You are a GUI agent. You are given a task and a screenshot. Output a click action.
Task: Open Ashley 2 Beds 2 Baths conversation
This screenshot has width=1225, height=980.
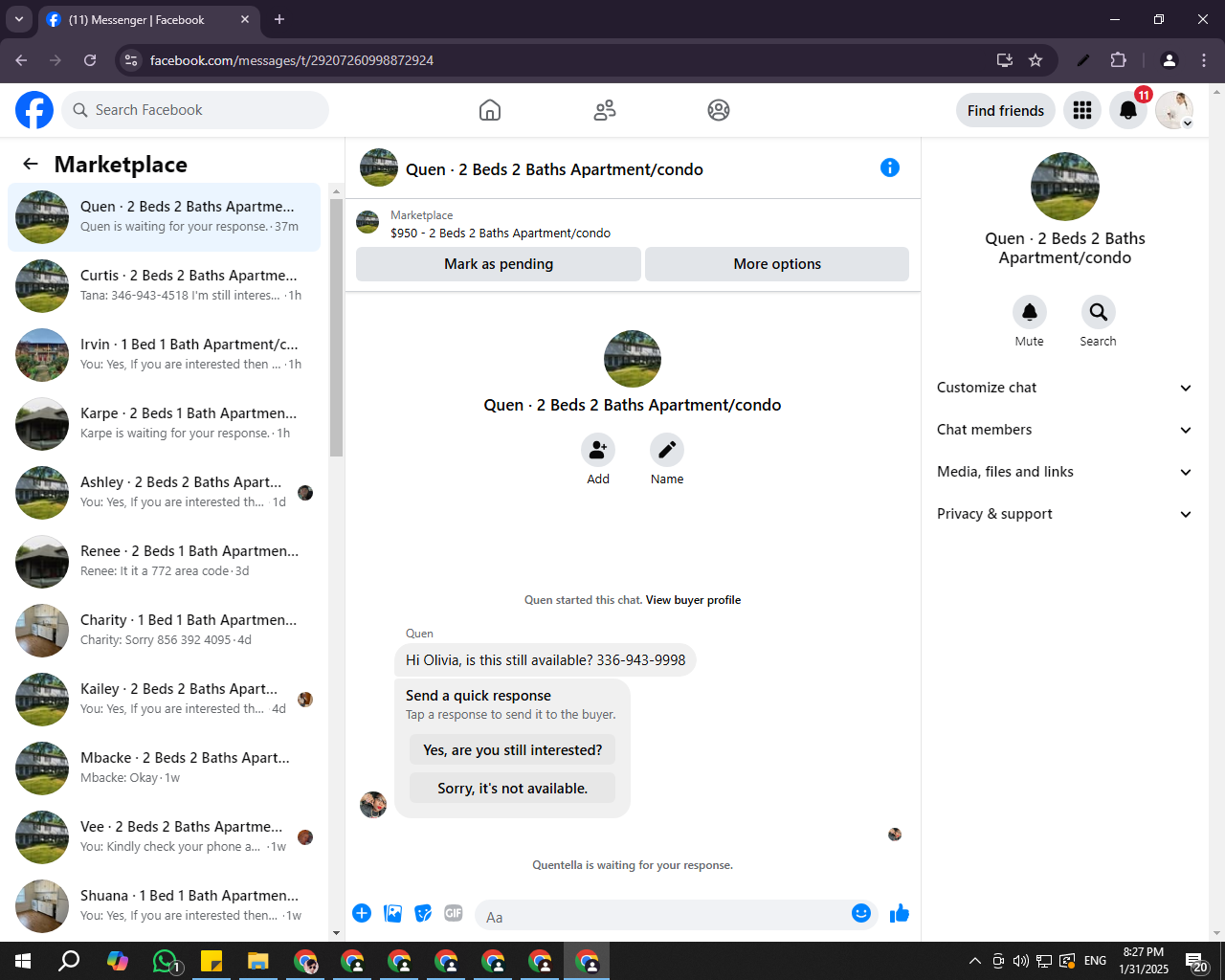click(165, 493)
